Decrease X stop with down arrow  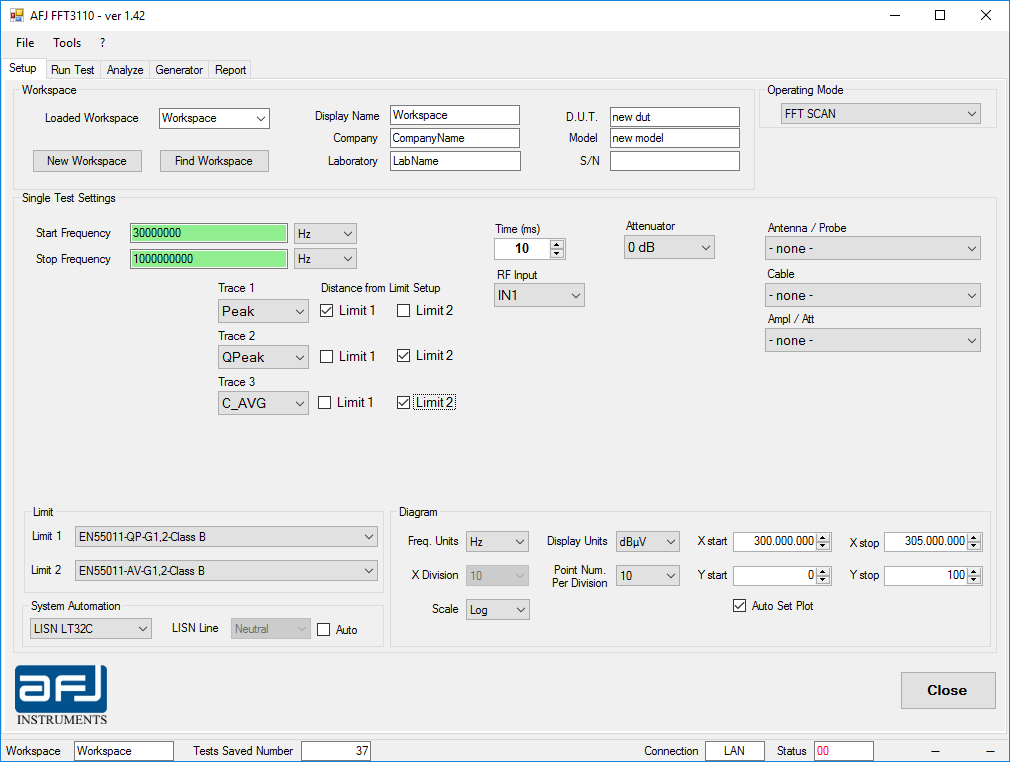pos(975,546)
